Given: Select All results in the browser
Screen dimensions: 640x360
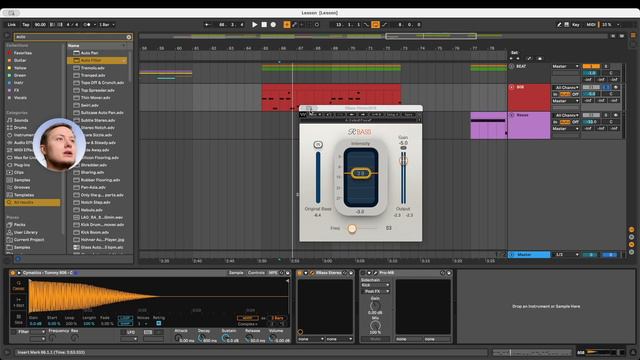Looking at the screenshot, I should coord(33,202).
